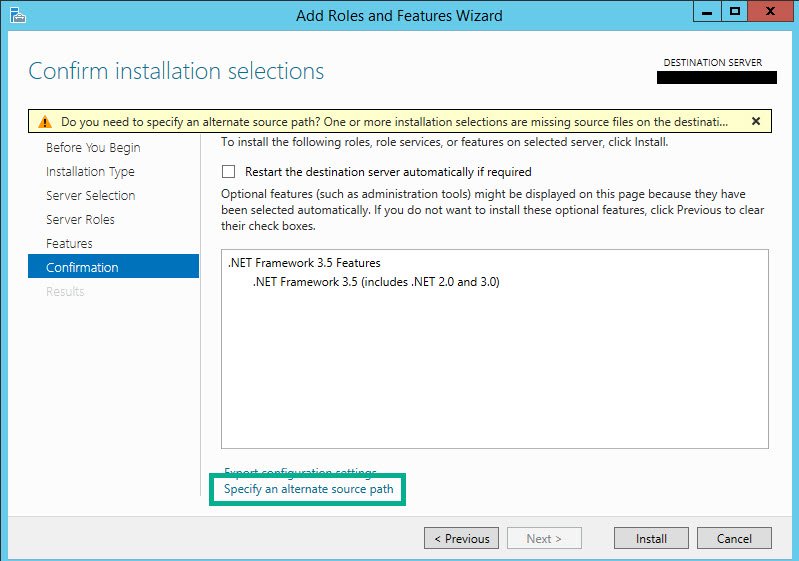
Task: Maximize the wizard window
Action: [734, 12]
